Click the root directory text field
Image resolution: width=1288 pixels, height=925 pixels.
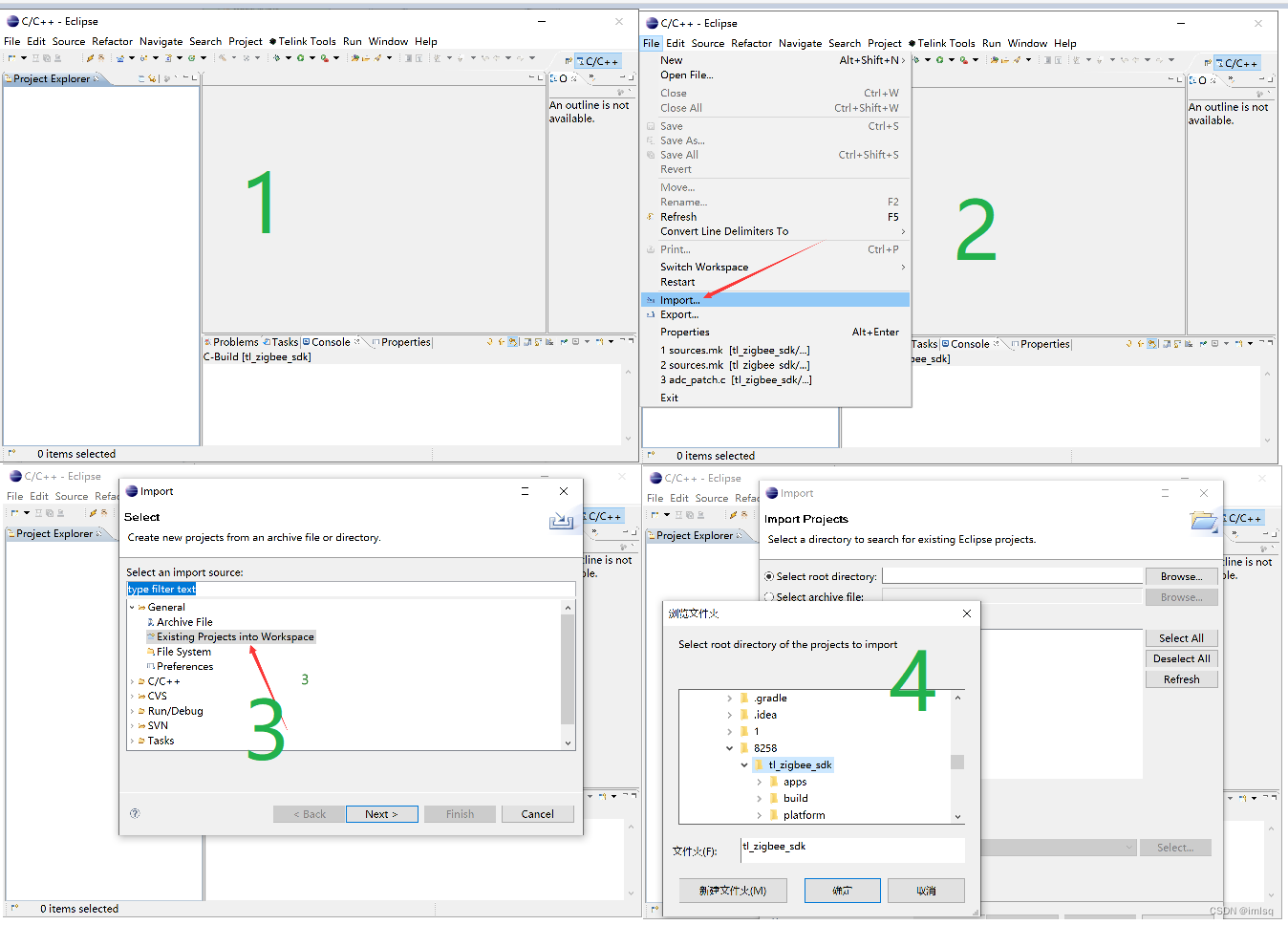pyautogui.click(x=1013, y=576)
